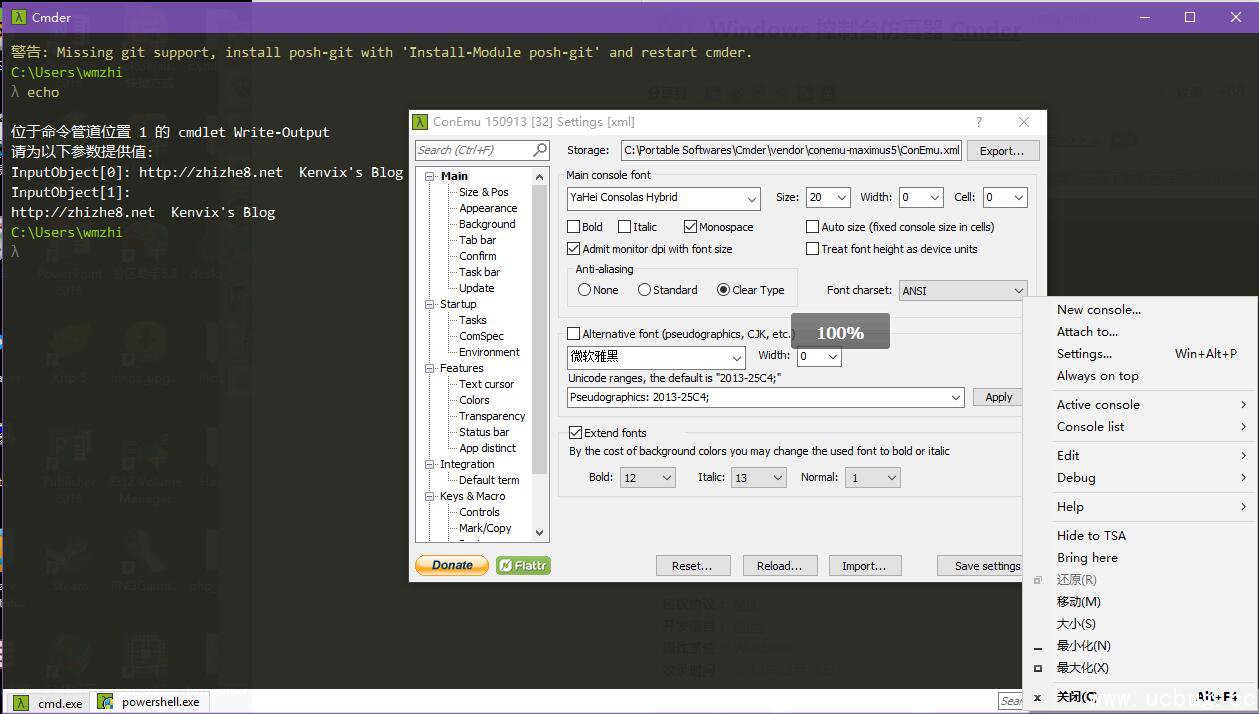This screenshot has width=1259, height=714.
Task: Select the Clear Type anti-aliasing option
Action: pos(724,290)
